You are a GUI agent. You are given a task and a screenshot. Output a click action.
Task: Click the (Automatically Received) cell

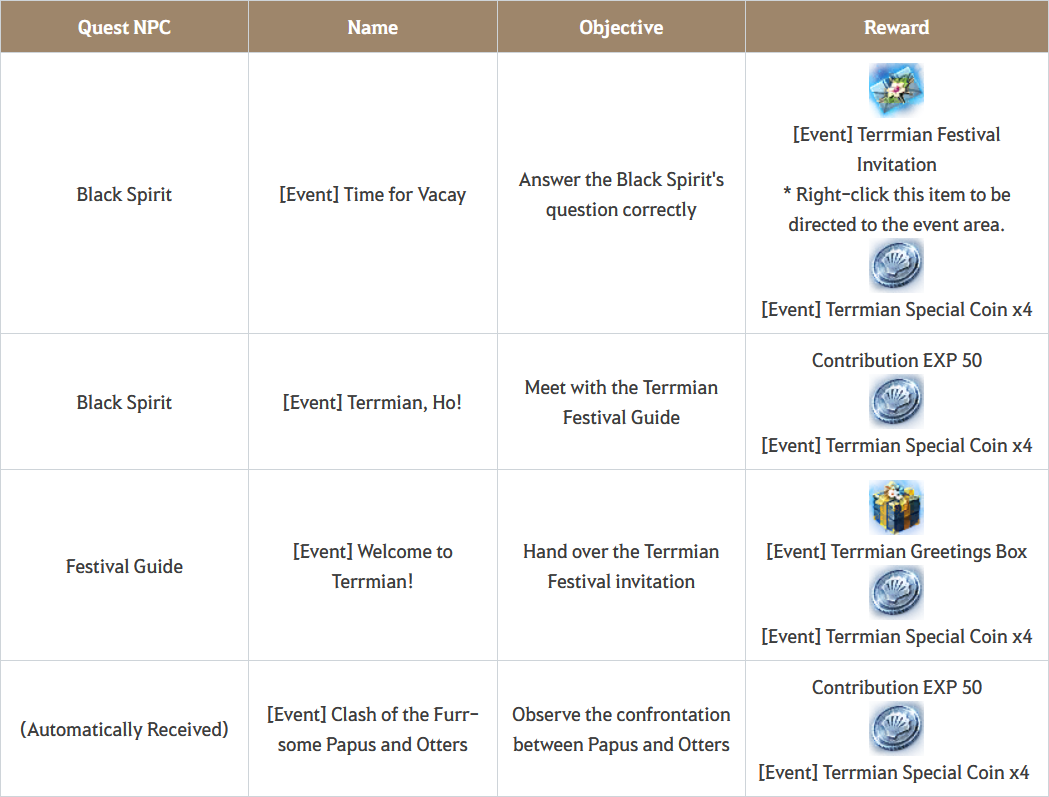tap(124, 729)
